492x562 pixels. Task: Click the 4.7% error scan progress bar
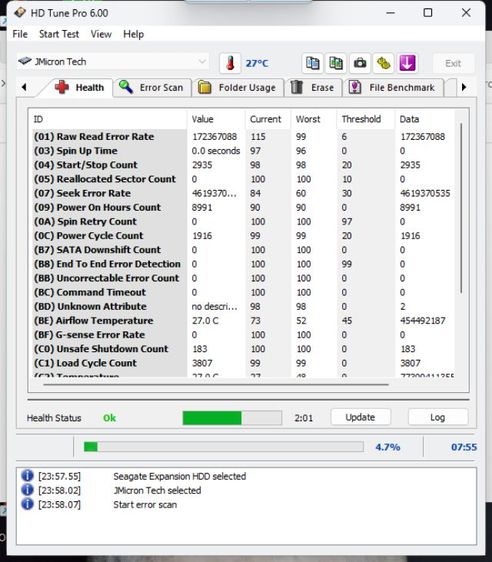[x=224, y=447]
